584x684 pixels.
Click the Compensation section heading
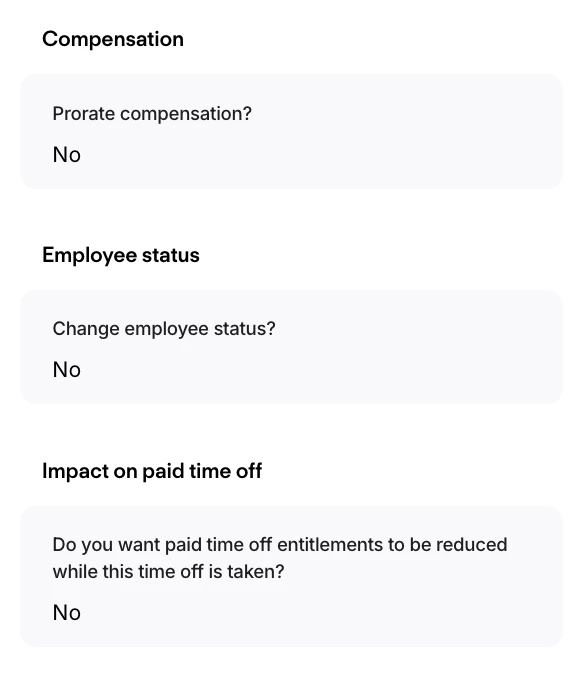coord(113,39)
